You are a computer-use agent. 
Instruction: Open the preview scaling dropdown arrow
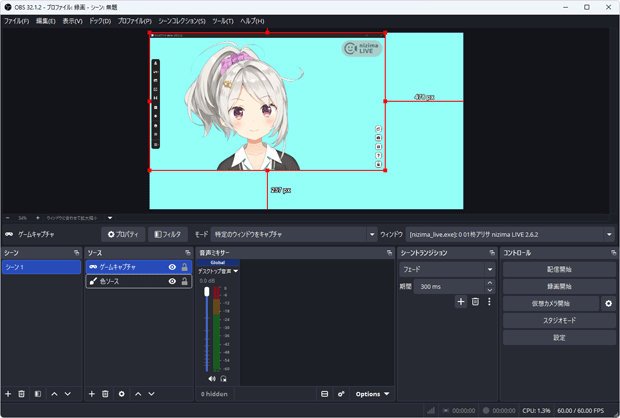110,218
